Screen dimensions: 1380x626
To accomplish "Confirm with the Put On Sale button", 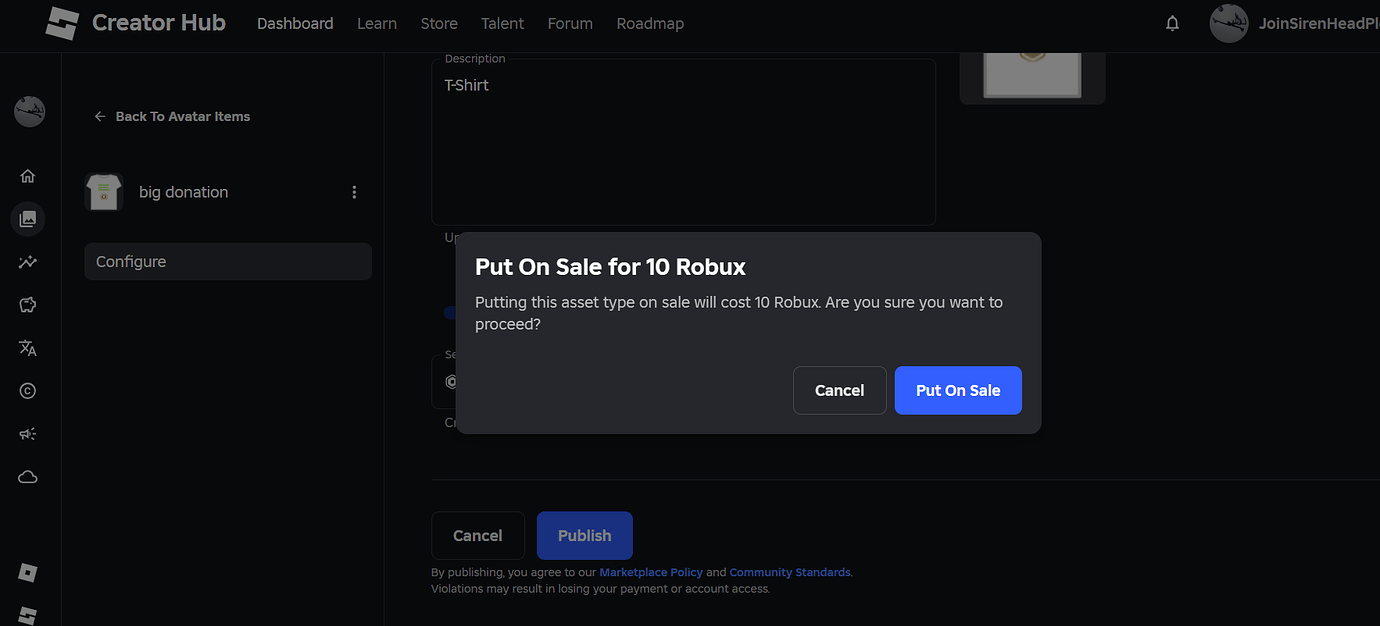I will pos(957,390).
